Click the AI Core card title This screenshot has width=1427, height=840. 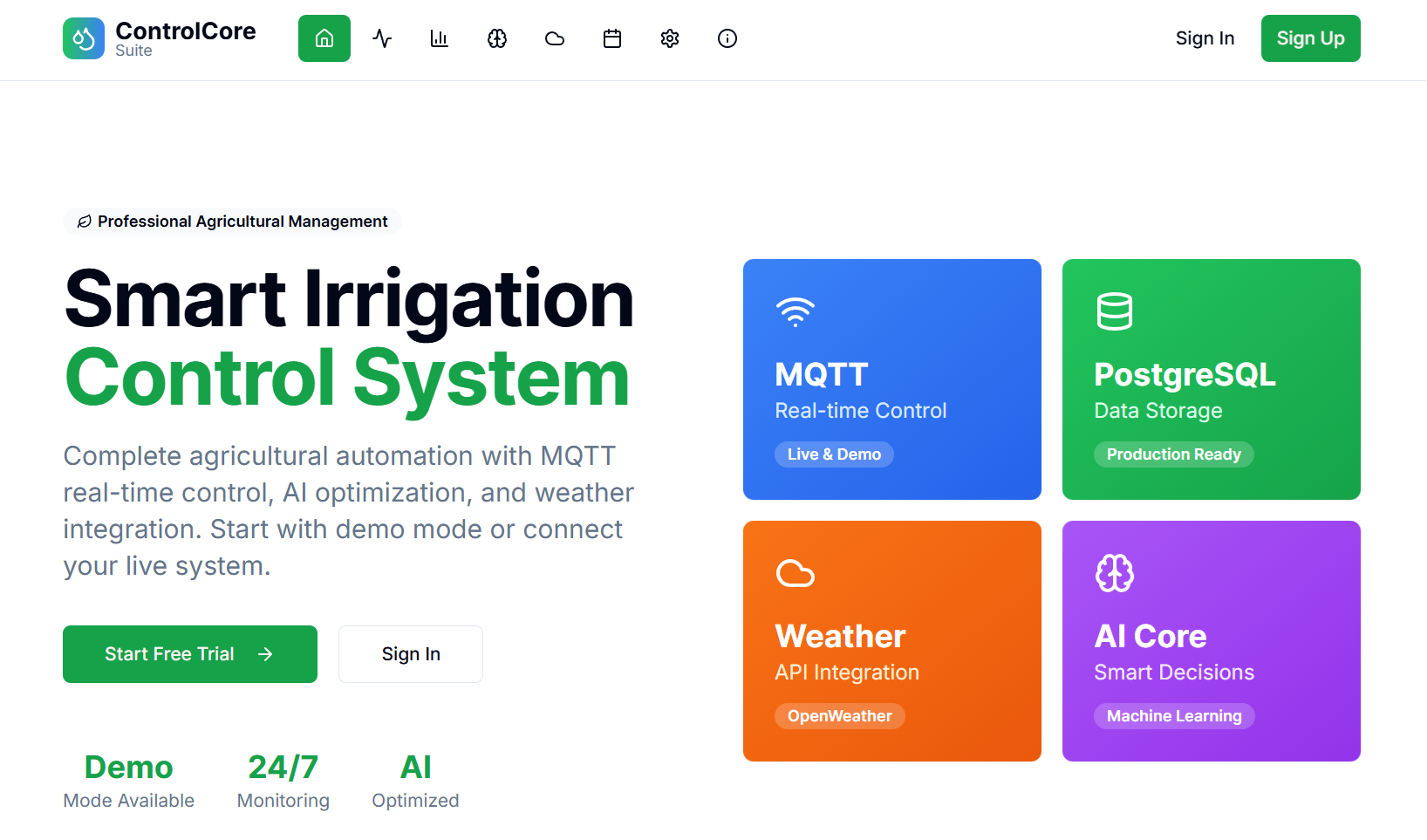coord(1150,636)
